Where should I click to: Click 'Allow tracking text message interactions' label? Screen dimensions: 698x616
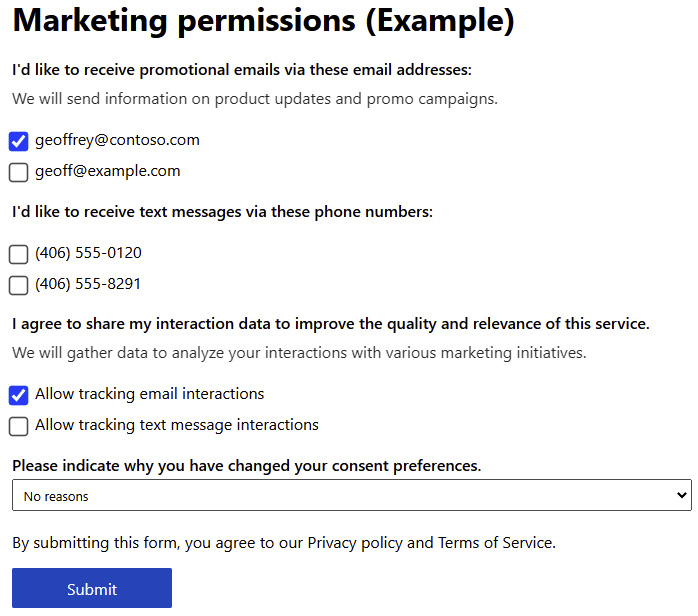coord(177,425)
